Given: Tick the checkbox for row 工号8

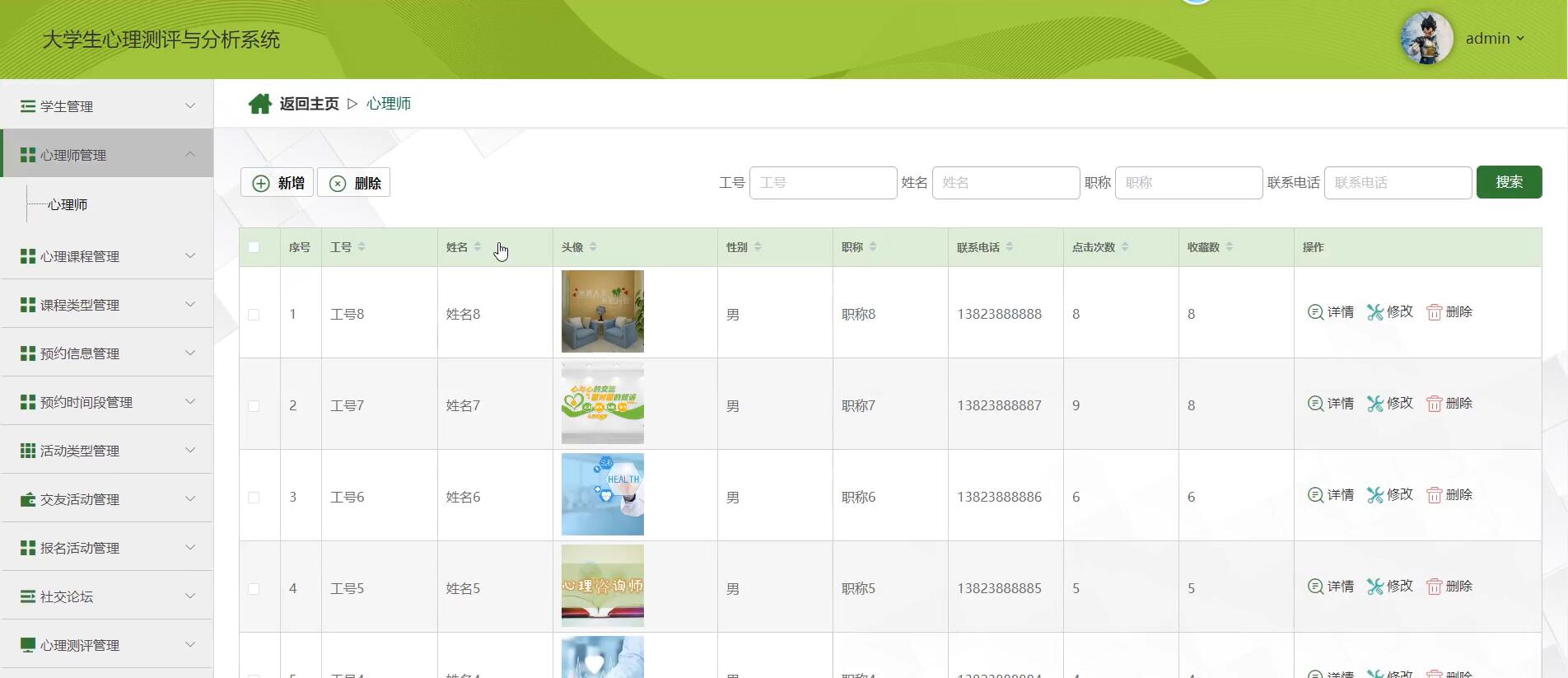Looking at the screenshot, I should click(x=254, y=315).
